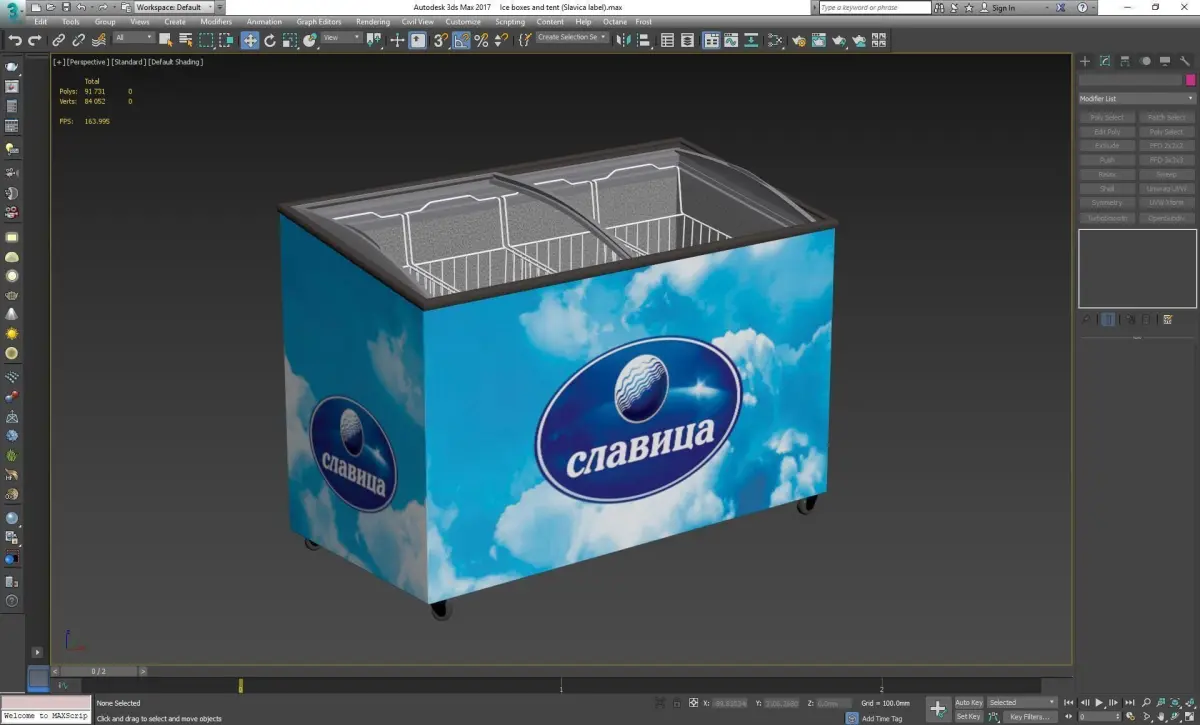
Task: Play the animation
Action: (1099, 703)
